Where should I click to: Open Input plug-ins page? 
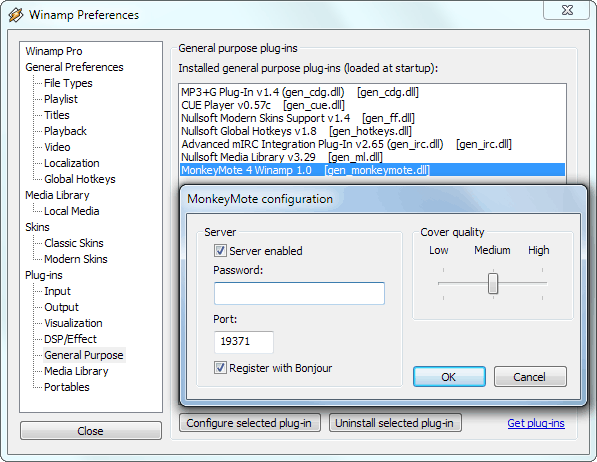tap(57, 291)
